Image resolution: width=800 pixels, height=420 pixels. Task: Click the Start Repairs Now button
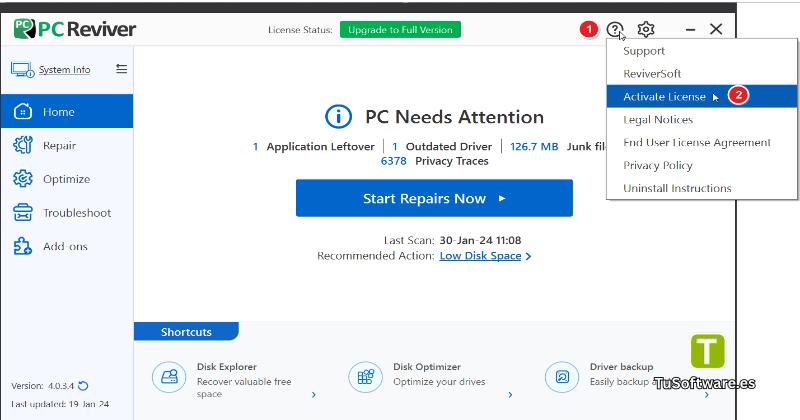tap(434, 198)
